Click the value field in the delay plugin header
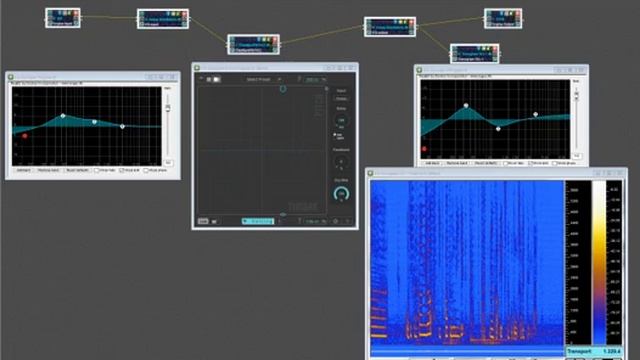Image resolution: width=640 pixels, height=360 pixels. (x=316, y=80)
